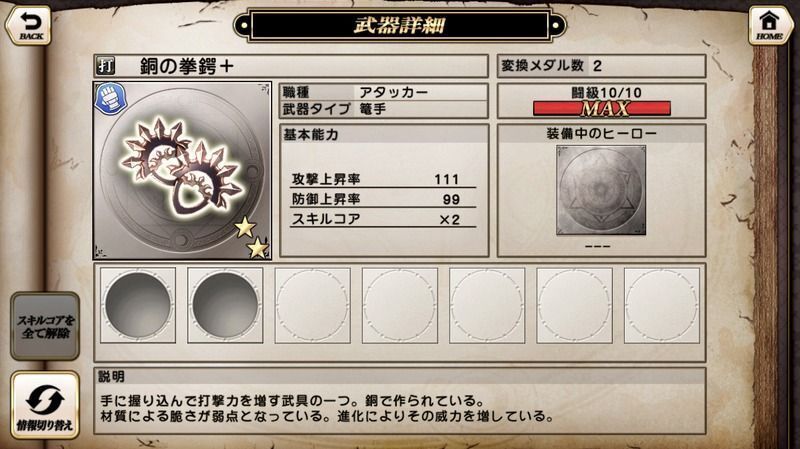Select the sixth empty skill core slot

tap(574, 305)
